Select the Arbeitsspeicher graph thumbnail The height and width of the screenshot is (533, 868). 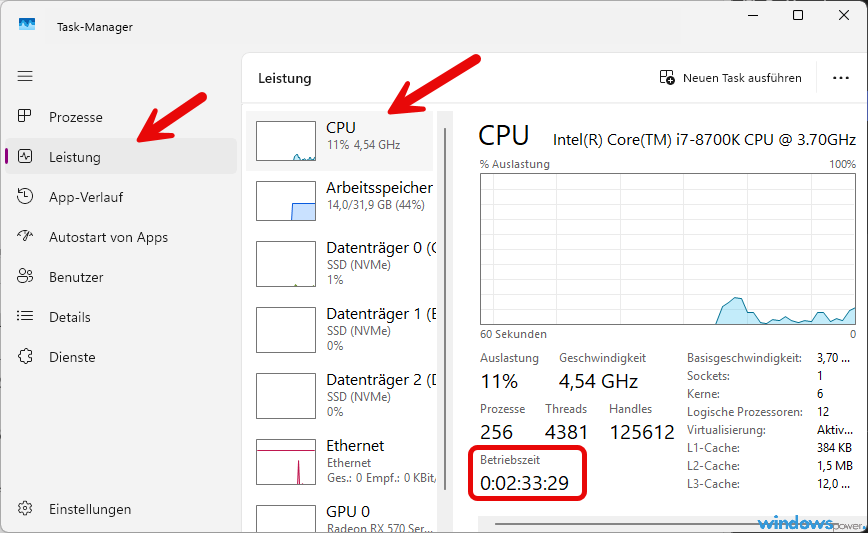tap(286, 200)
